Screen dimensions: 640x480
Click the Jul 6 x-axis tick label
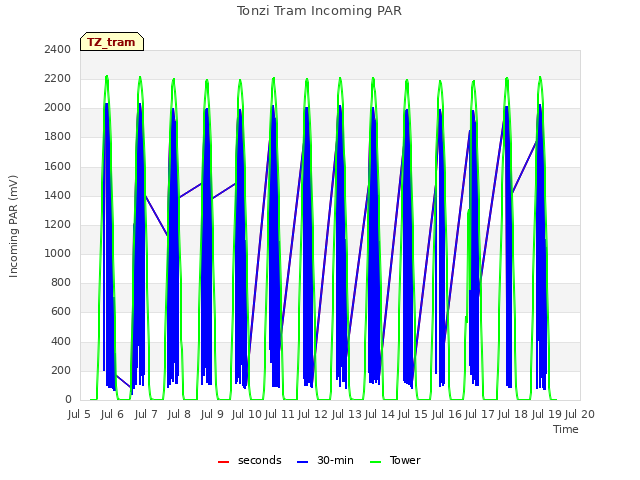tap(112, 414)
